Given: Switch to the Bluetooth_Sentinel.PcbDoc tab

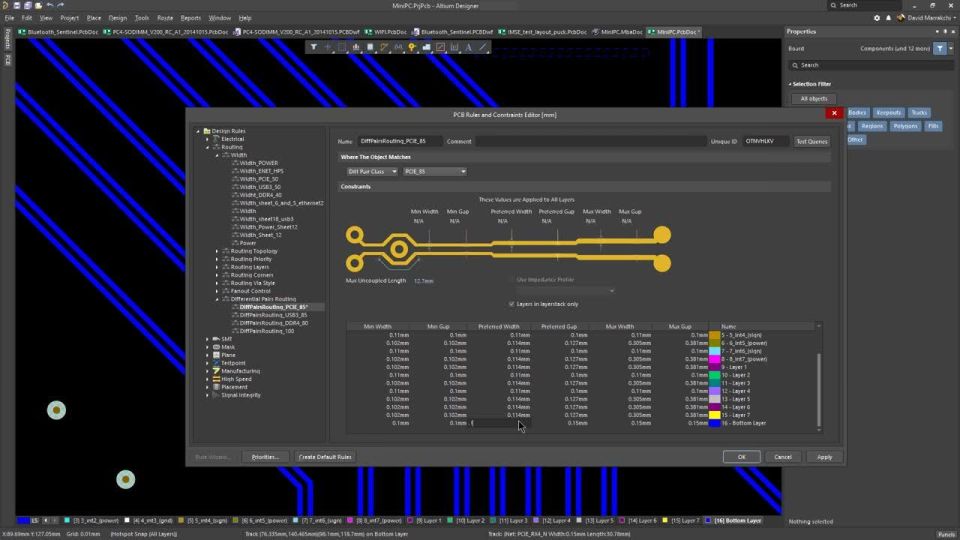Looking at the screenshot, I should click(x=56, y=32).
